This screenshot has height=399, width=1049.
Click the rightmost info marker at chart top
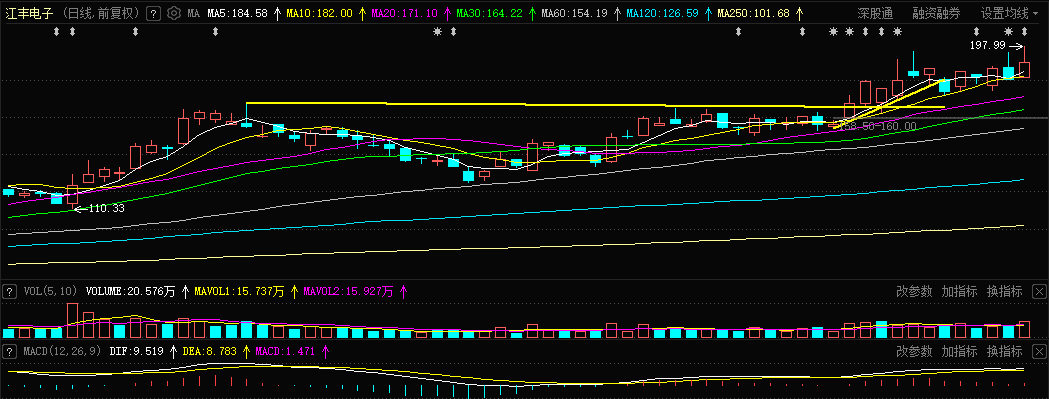[x=1024, y=31]
